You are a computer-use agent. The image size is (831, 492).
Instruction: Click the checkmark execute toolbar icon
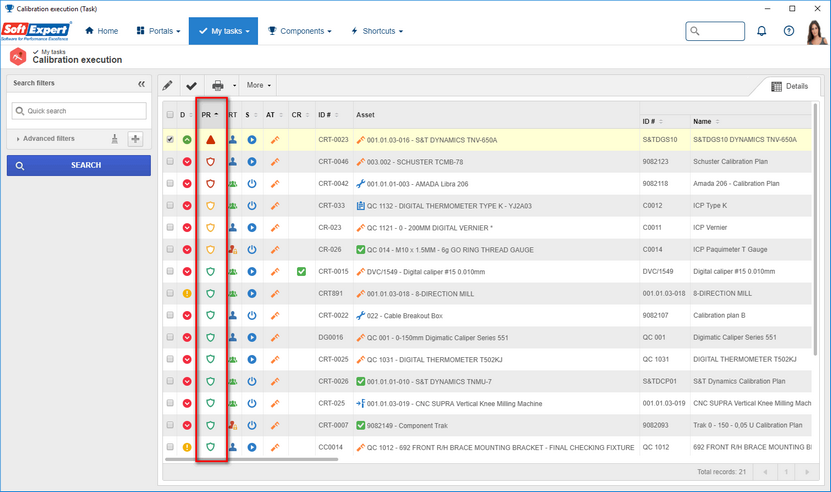(x=191, y=85)
